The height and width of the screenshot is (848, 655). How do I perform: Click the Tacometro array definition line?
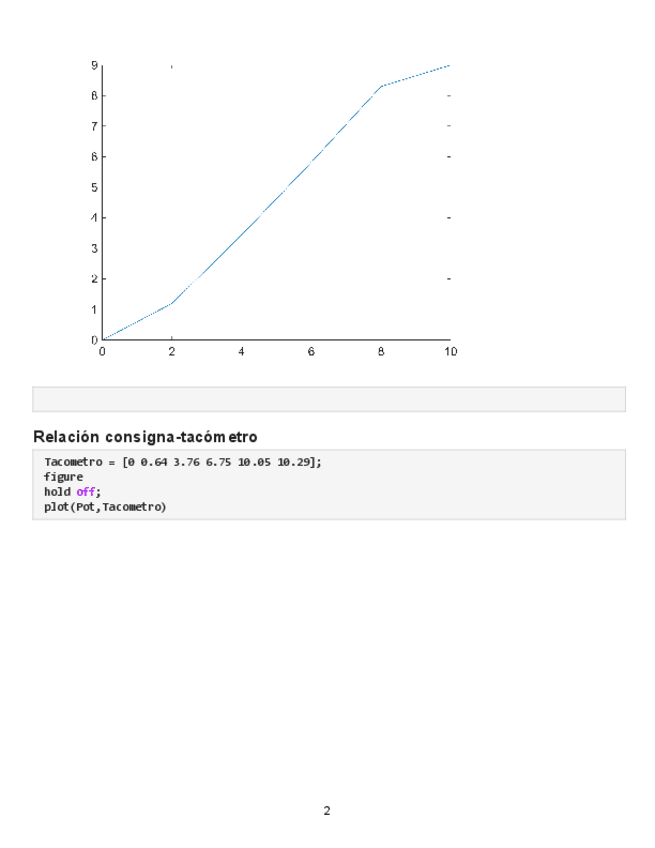coord(183,462)
